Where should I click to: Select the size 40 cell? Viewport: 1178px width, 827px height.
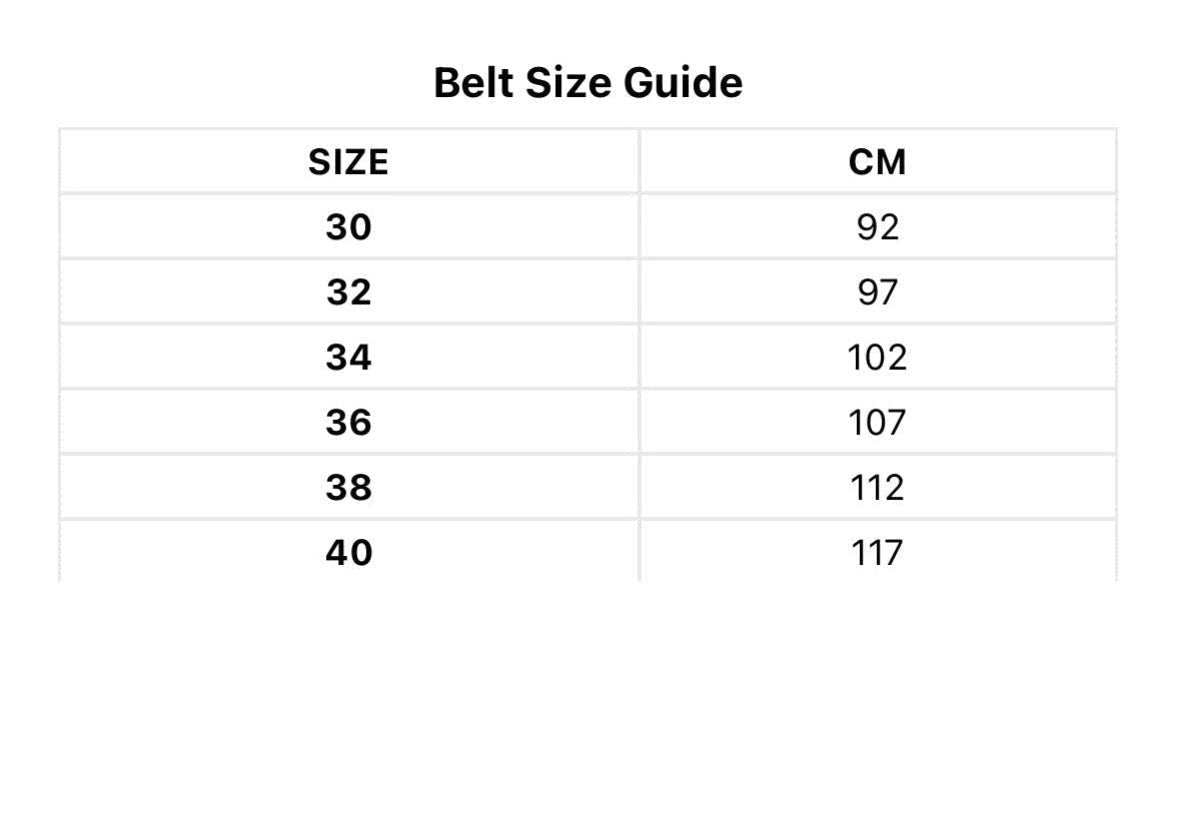pyautogui.click(x=348, y=553)
